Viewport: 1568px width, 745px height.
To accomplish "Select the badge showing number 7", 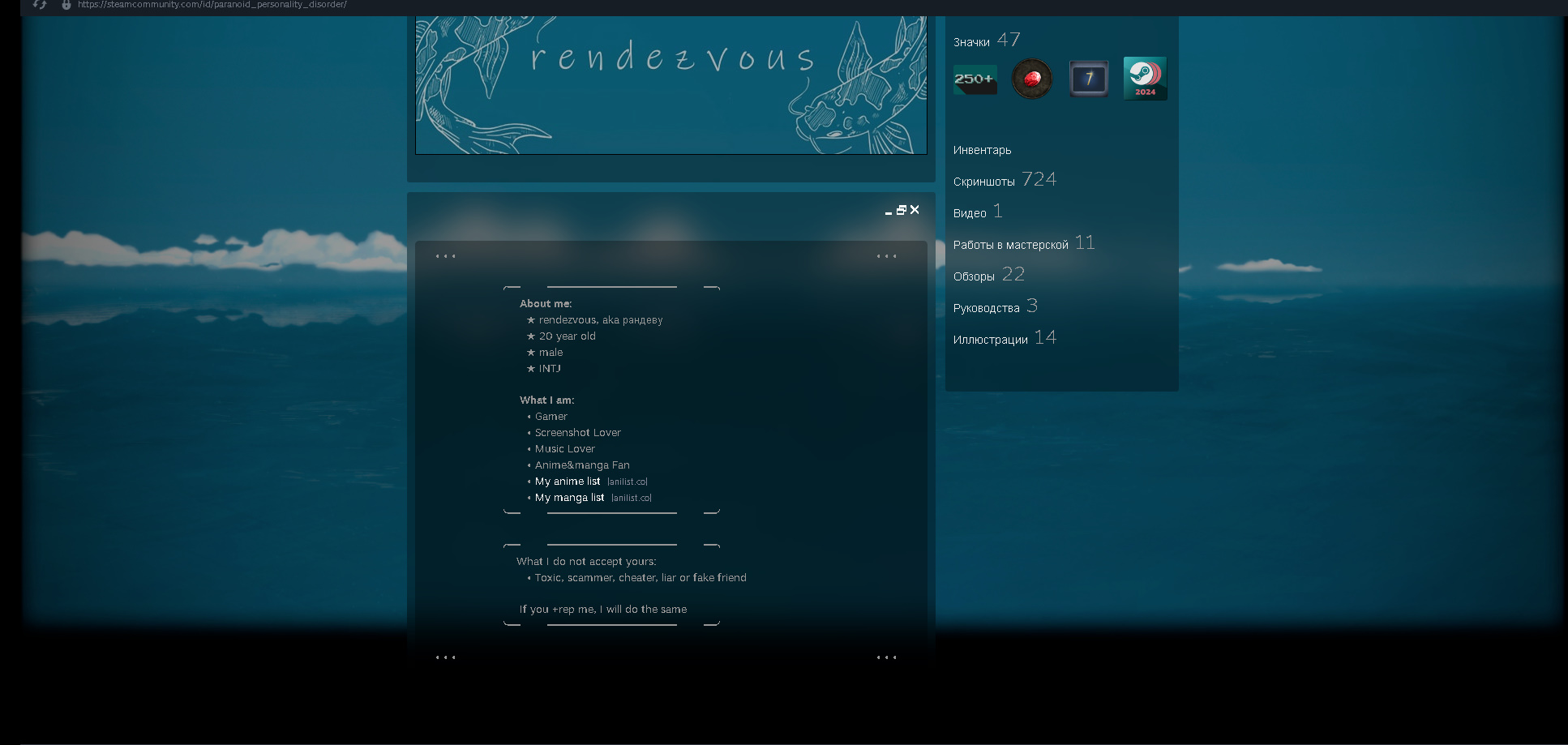I will 1088,79.
